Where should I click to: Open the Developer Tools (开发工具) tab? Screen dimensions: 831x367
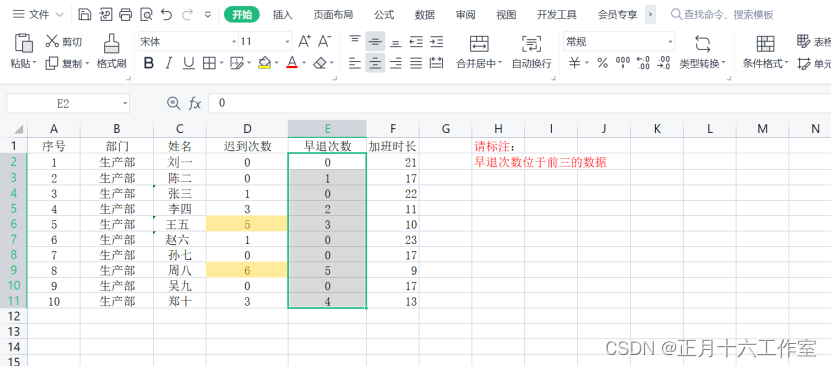tap(556, 15)
